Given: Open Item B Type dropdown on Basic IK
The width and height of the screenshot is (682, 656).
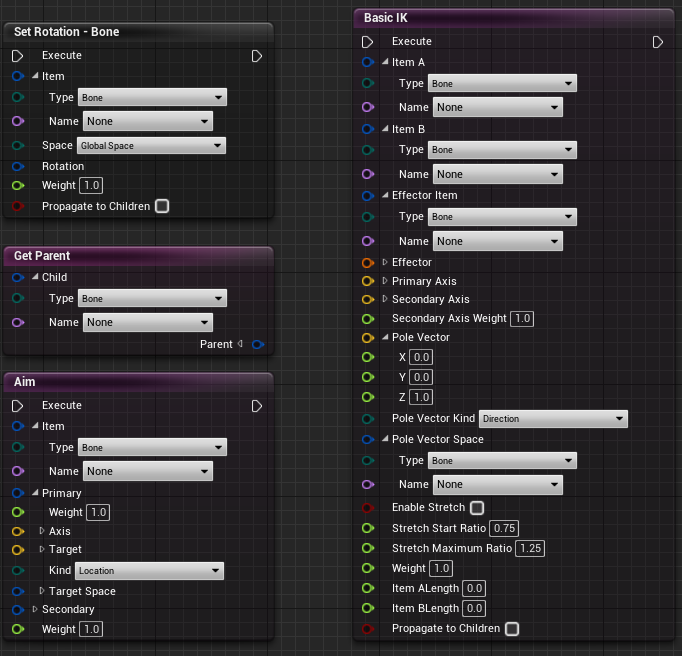Looking at the screenshot, I should pyautogui.click(x=502, y=150).
